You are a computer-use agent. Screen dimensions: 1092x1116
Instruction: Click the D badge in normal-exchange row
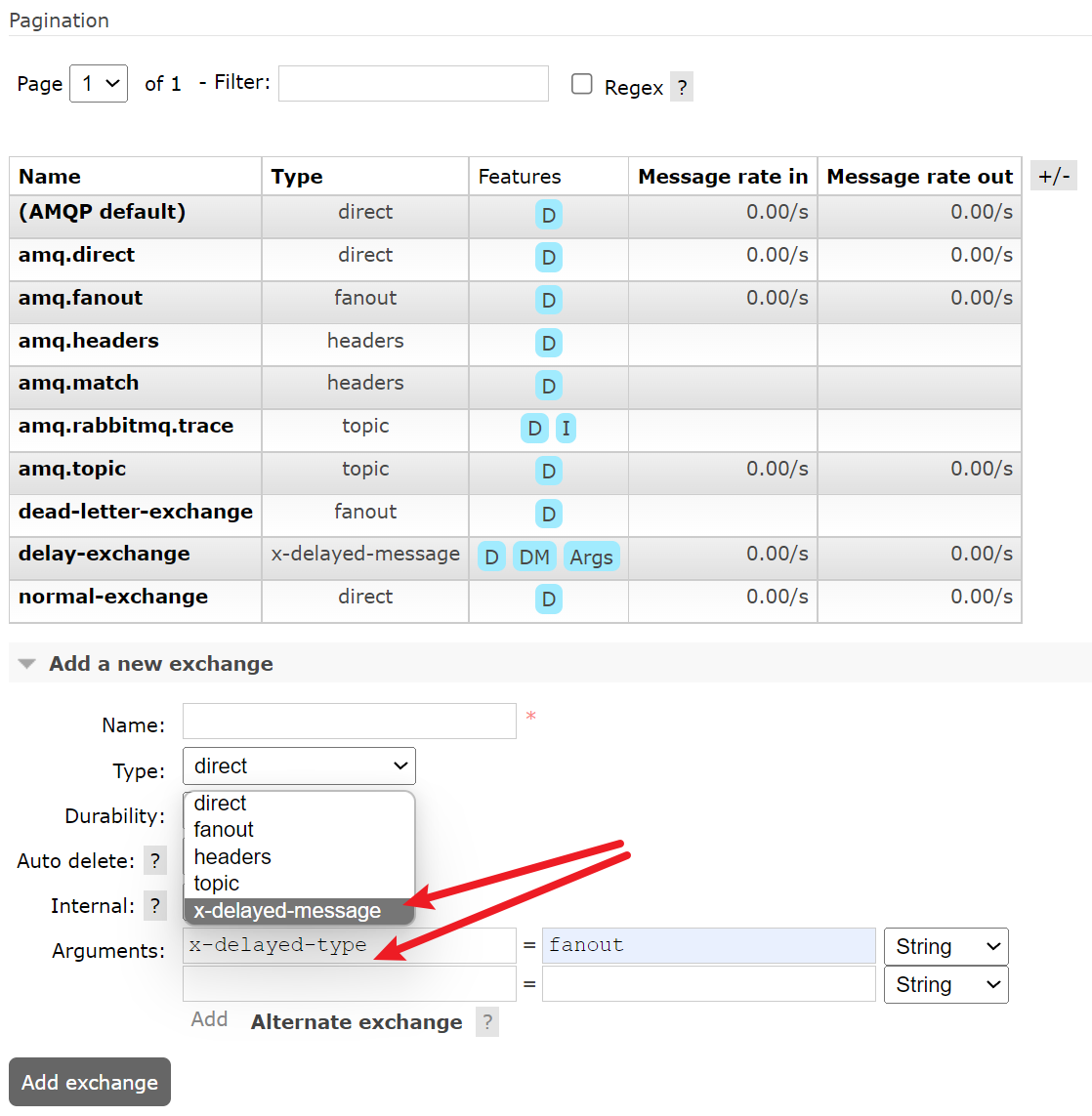pyautogui.click(x=548, y=599)
